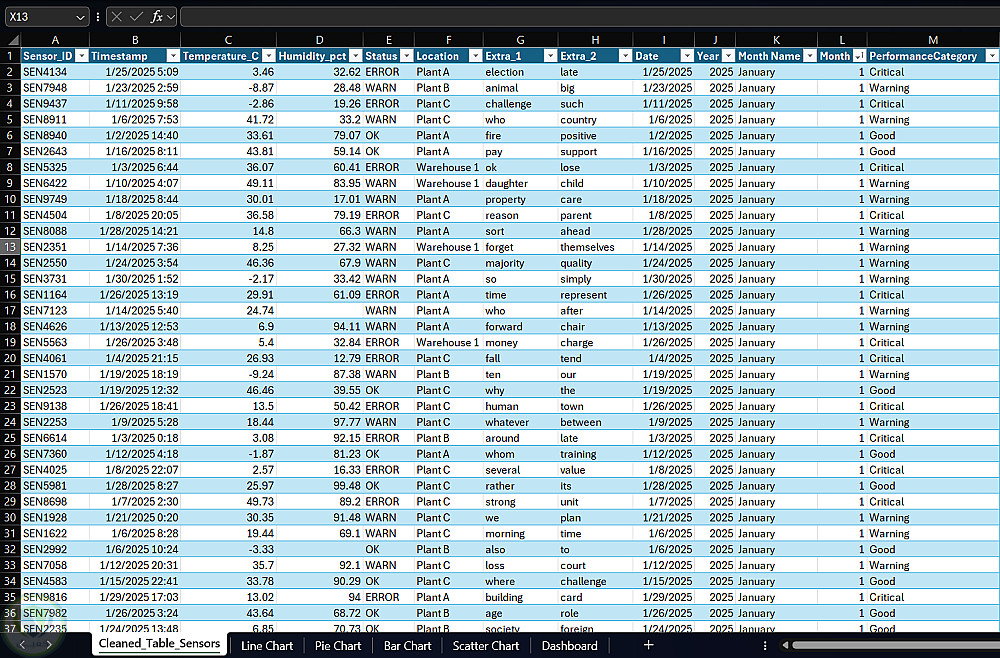Open the Insert Function fx icon
Screen dimensions: 1000x658
click(156, 17)
